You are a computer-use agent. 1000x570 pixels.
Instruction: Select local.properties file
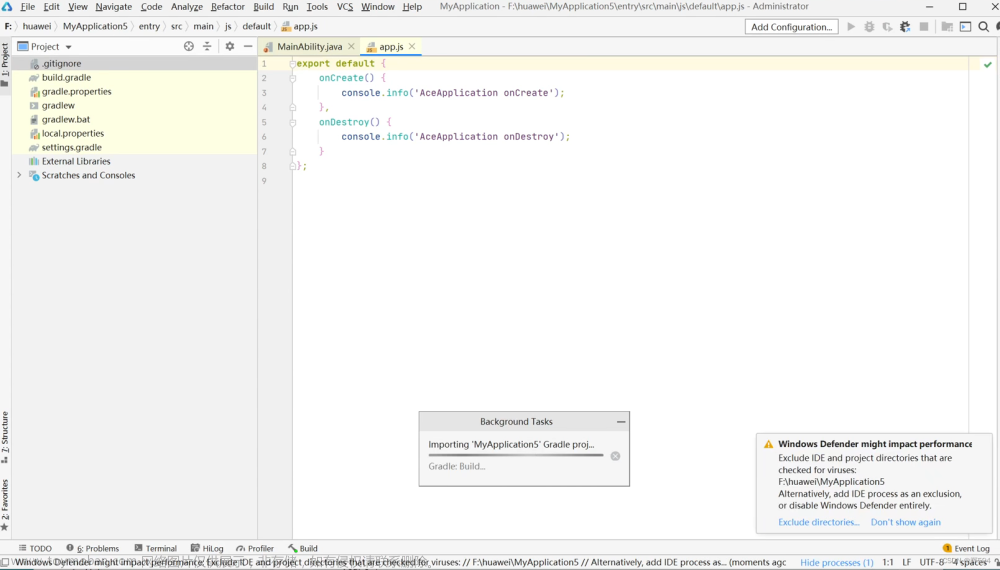pyautogui.click(x=135, y=134)
